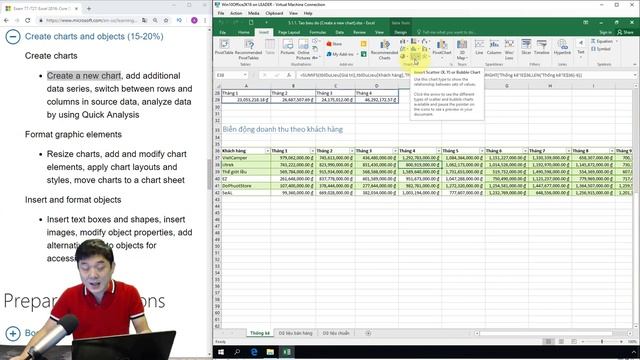Open the My Add-ins dropdown

342,54
